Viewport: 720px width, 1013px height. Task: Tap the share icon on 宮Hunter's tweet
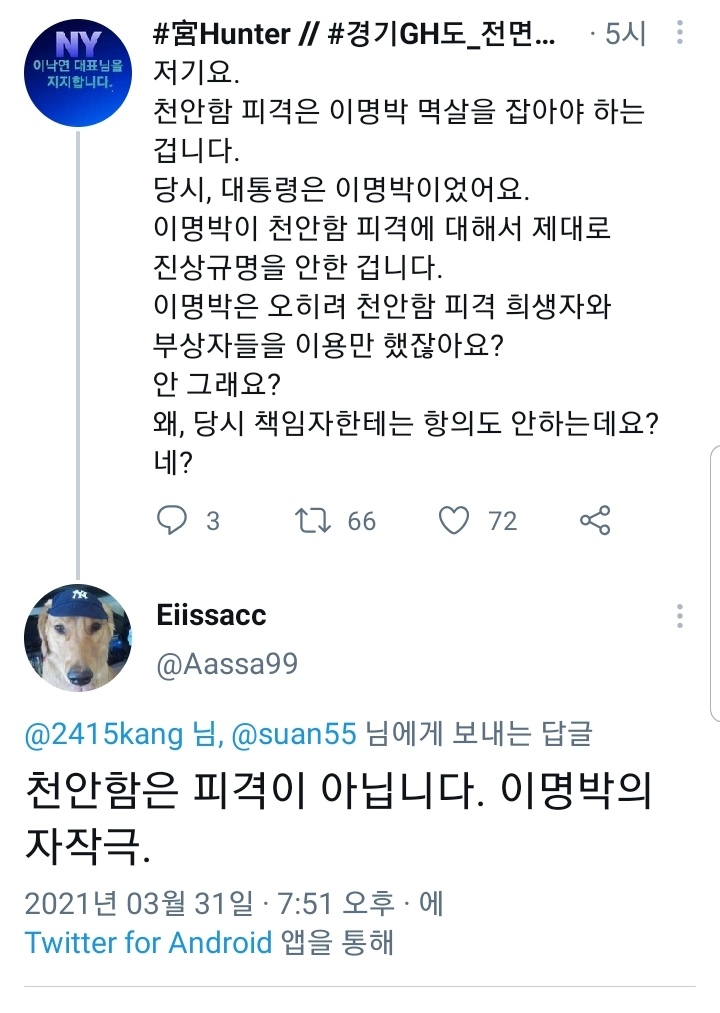pyautogui.click(x=595, y=520)
